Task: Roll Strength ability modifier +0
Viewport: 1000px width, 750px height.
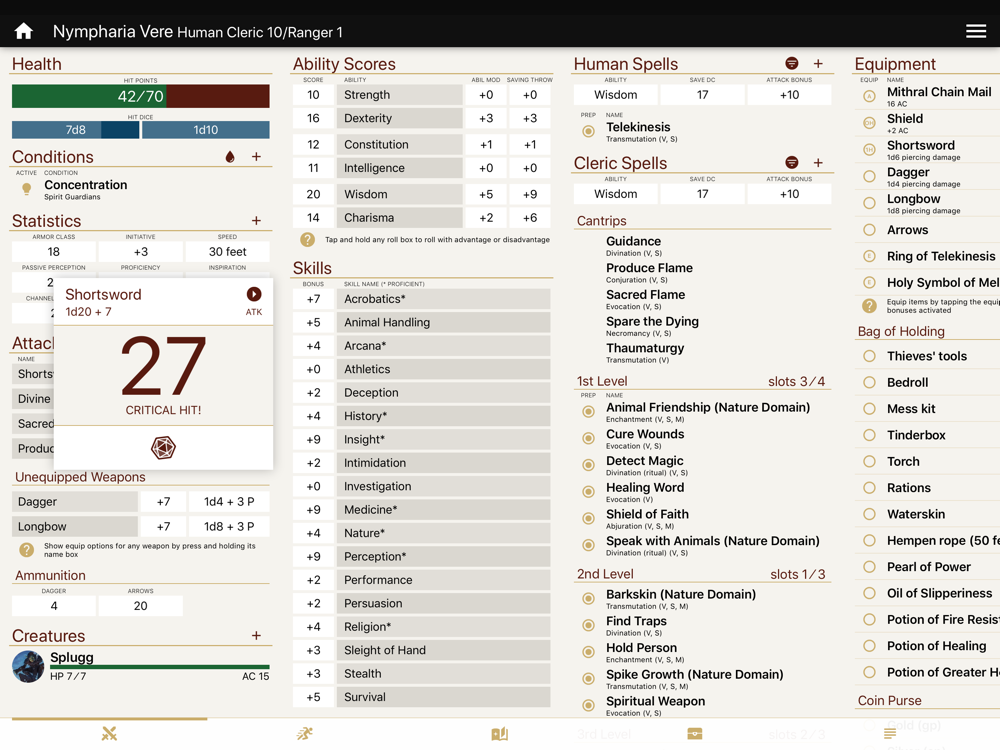Action: tap(486, 95)
